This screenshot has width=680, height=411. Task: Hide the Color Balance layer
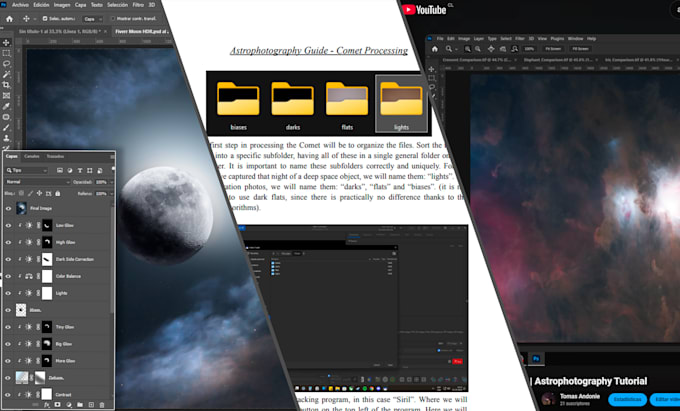[8, 276]
